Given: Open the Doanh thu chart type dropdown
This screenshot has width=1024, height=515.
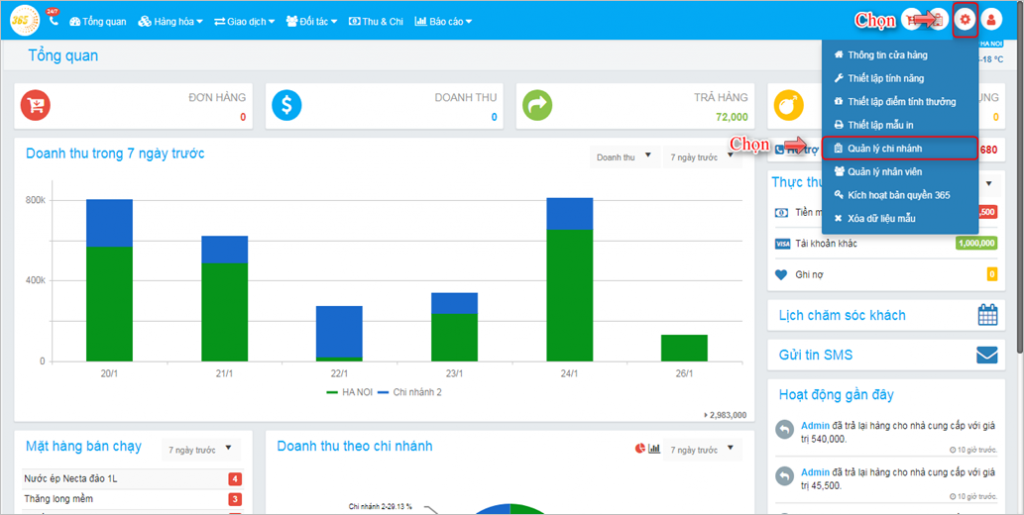Looking at the screenshot, I should tap(624, 156).
